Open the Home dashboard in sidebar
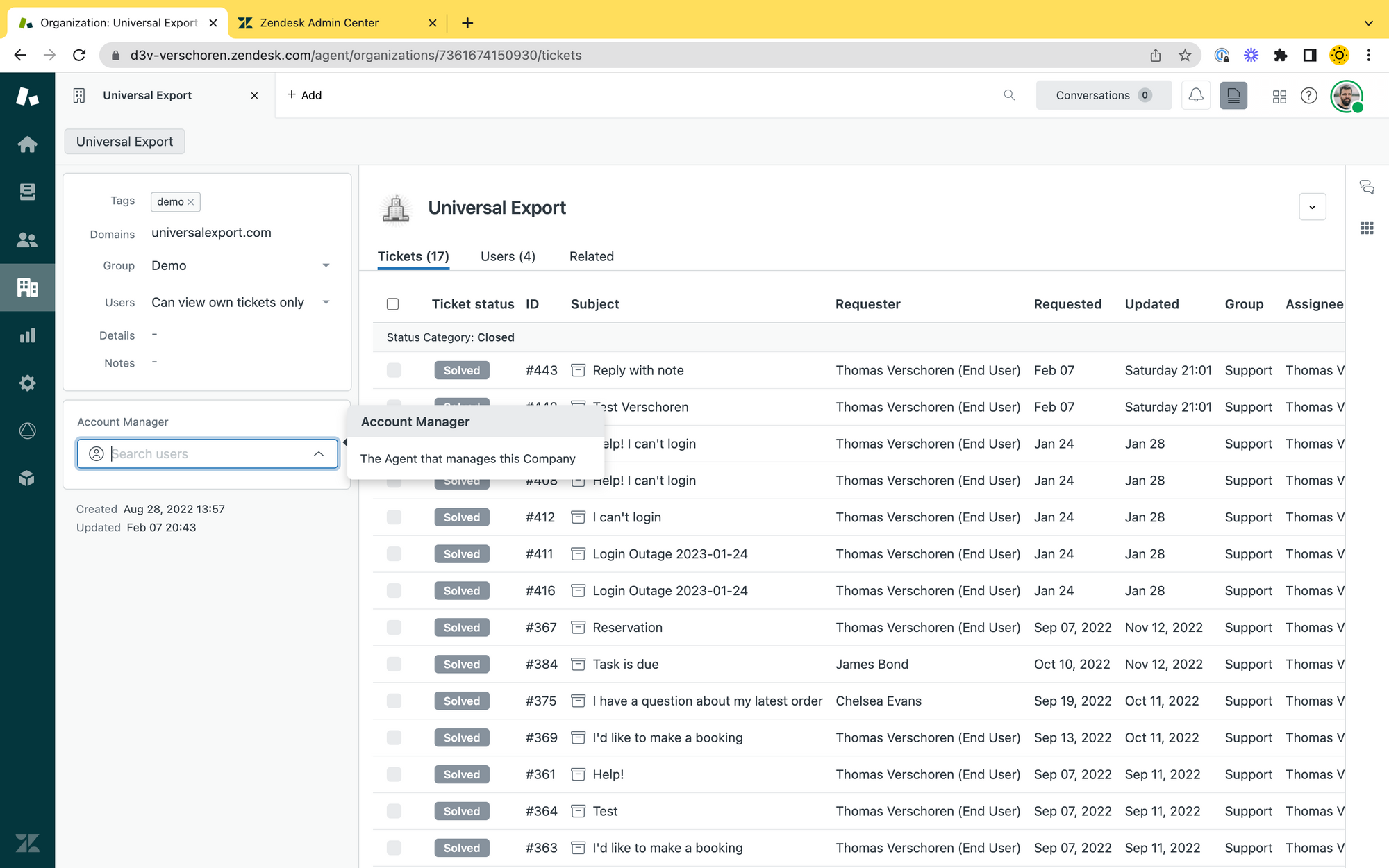The height and width of the screenshot is (868, 1389). [x=27, y=144]
